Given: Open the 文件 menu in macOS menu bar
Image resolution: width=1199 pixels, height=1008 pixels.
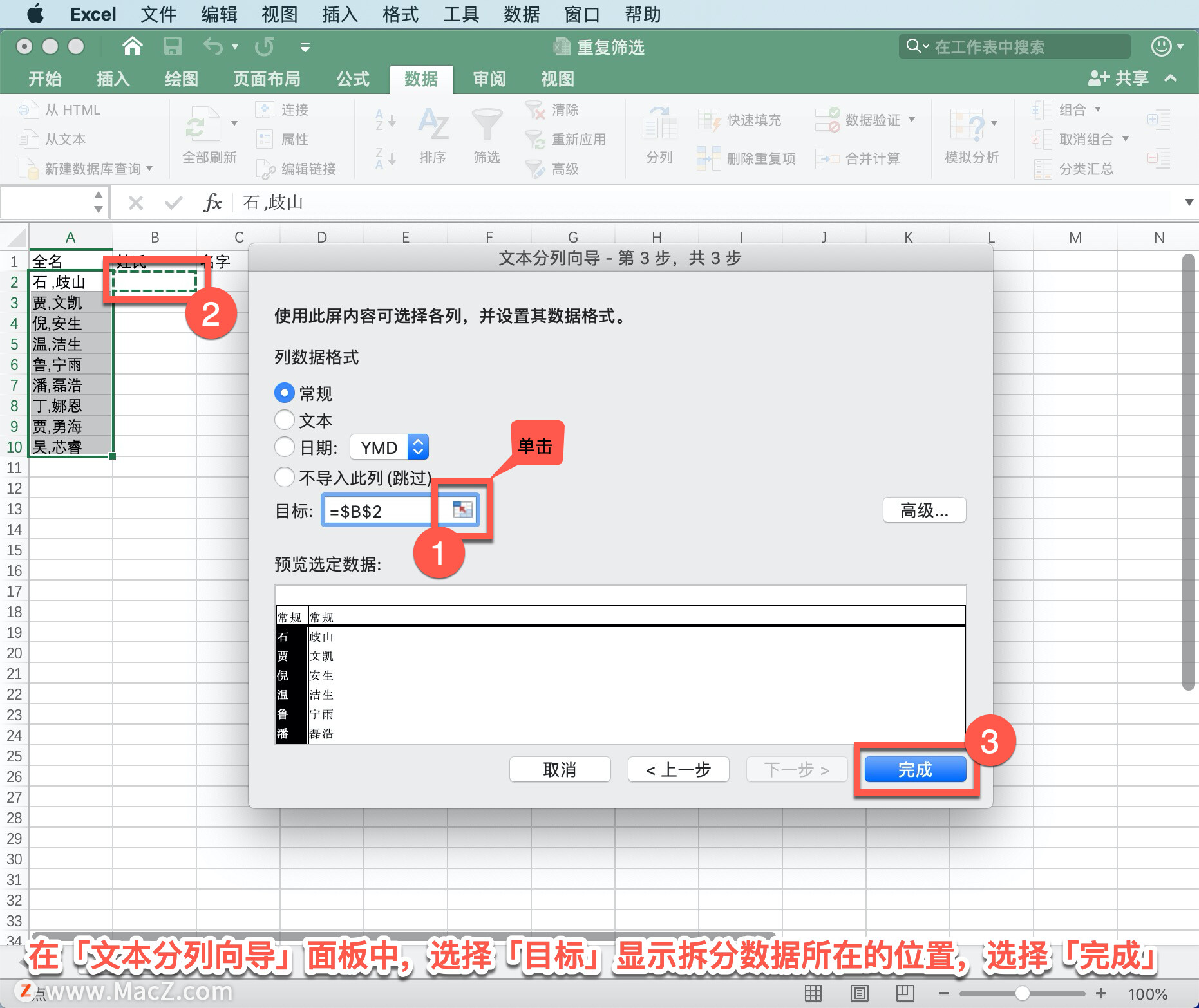Looking at the screenshot, I should [158, 14].
